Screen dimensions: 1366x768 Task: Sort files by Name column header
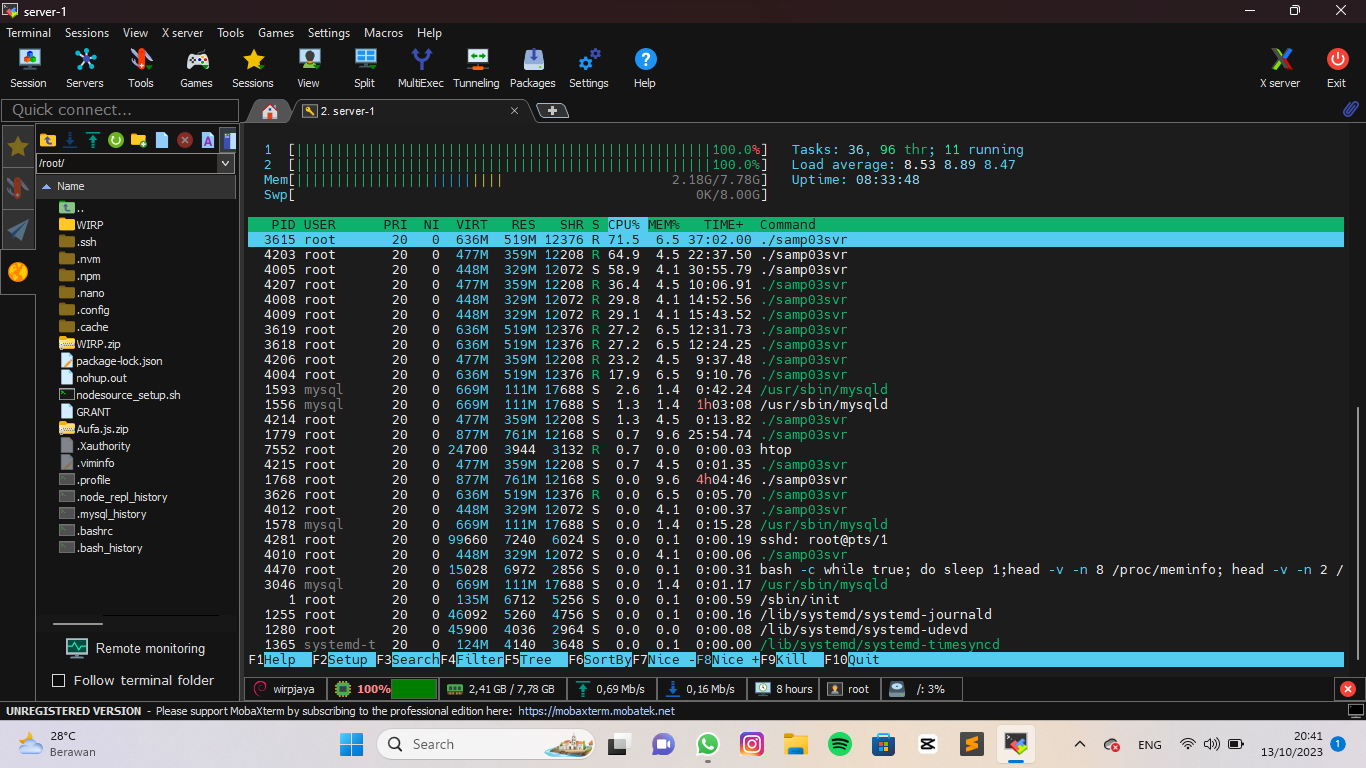(70, 186)
